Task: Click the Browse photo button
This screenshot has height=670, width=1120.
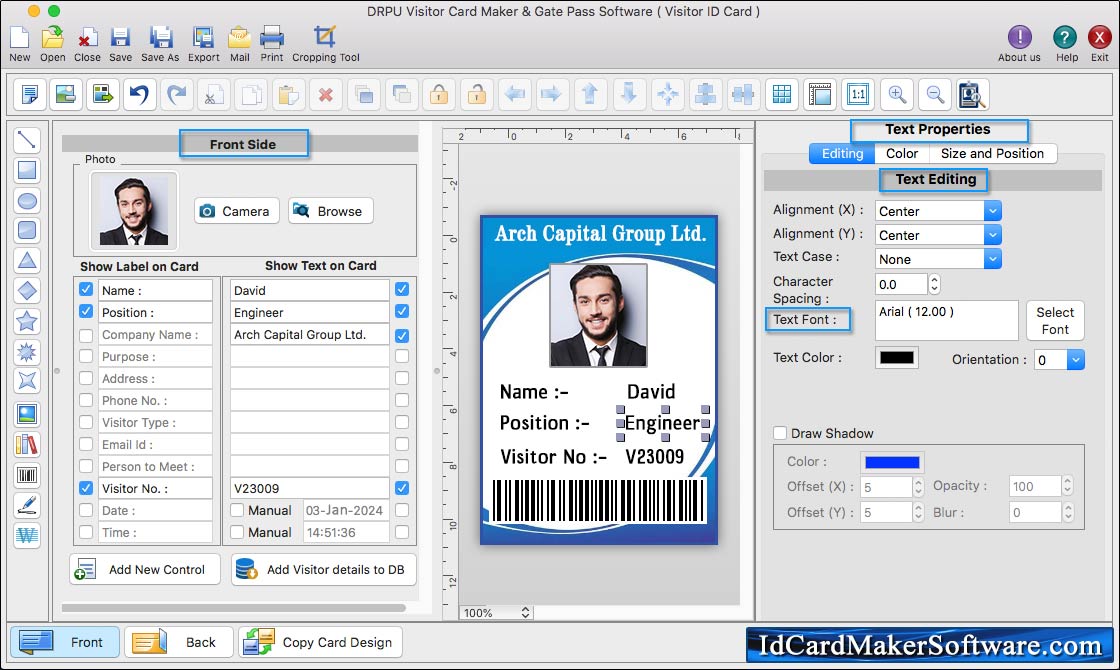Action: (x=331, y=211)
